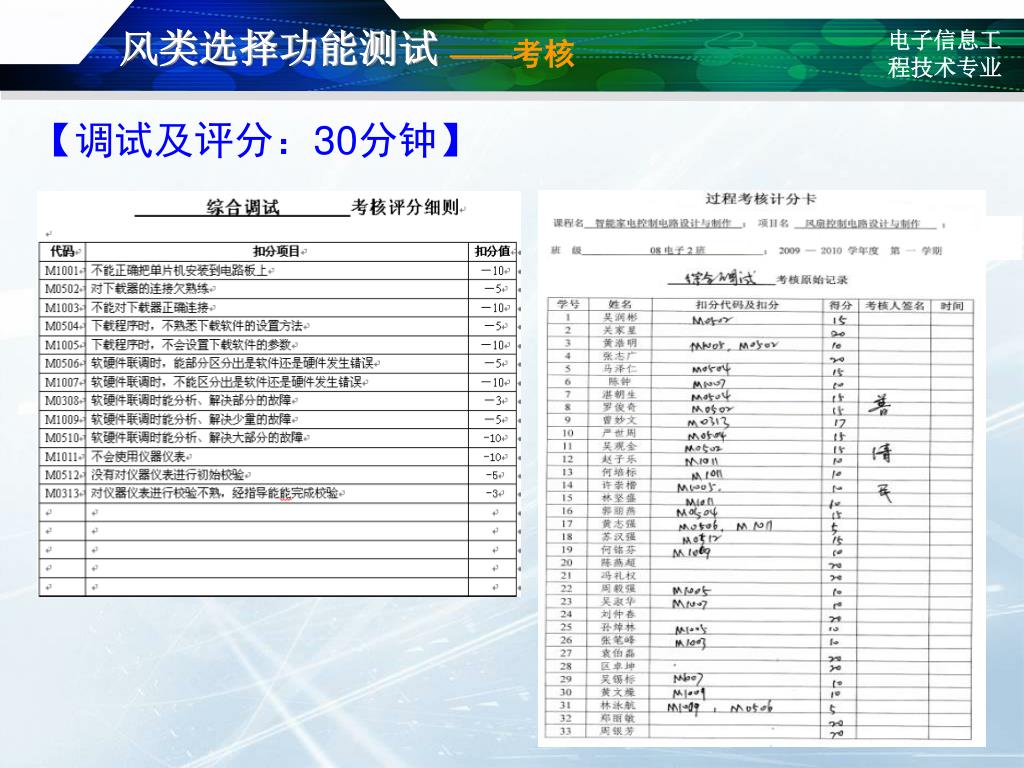This screenshot has width=1024, height=768.
Task: Click "对下载器的连接欠熟练" description
Action: point(150,289)
